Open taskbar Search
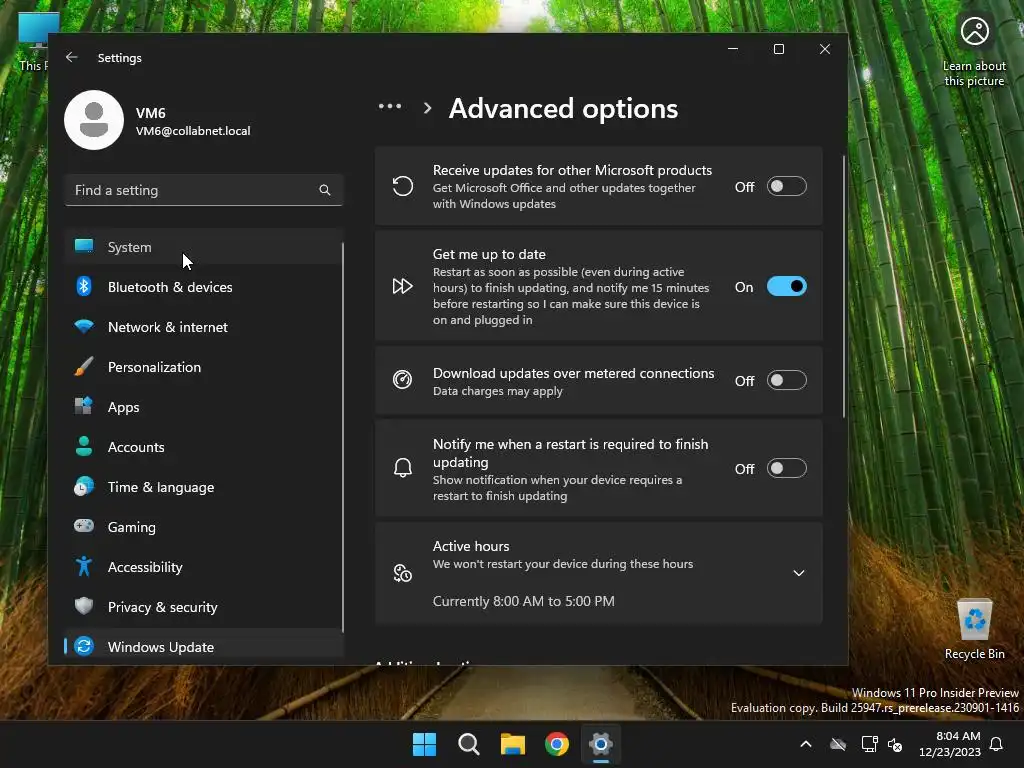Image resolution: width=1024 pixels, height=768 pixels. (469, 744)
